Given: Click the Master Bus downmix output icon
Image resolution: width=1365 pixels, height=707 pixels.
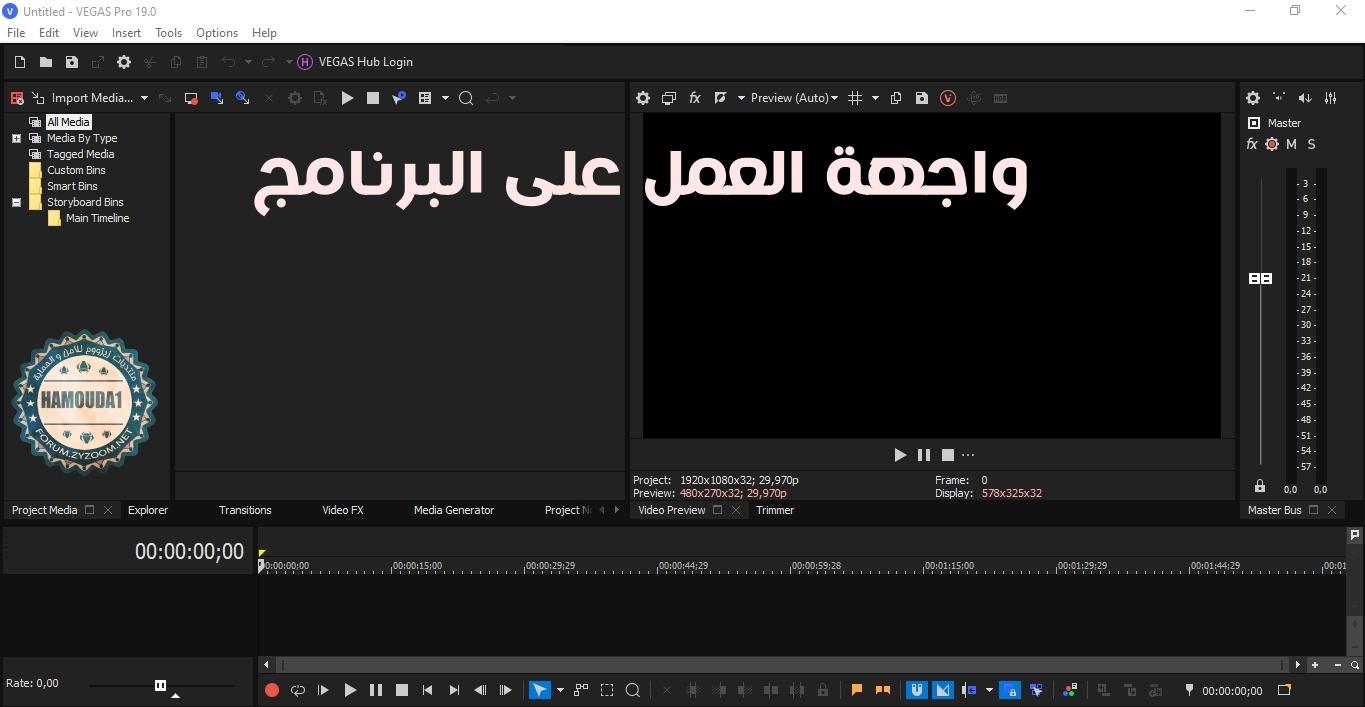Looking at the screenshot, I should pos(1279,98).
